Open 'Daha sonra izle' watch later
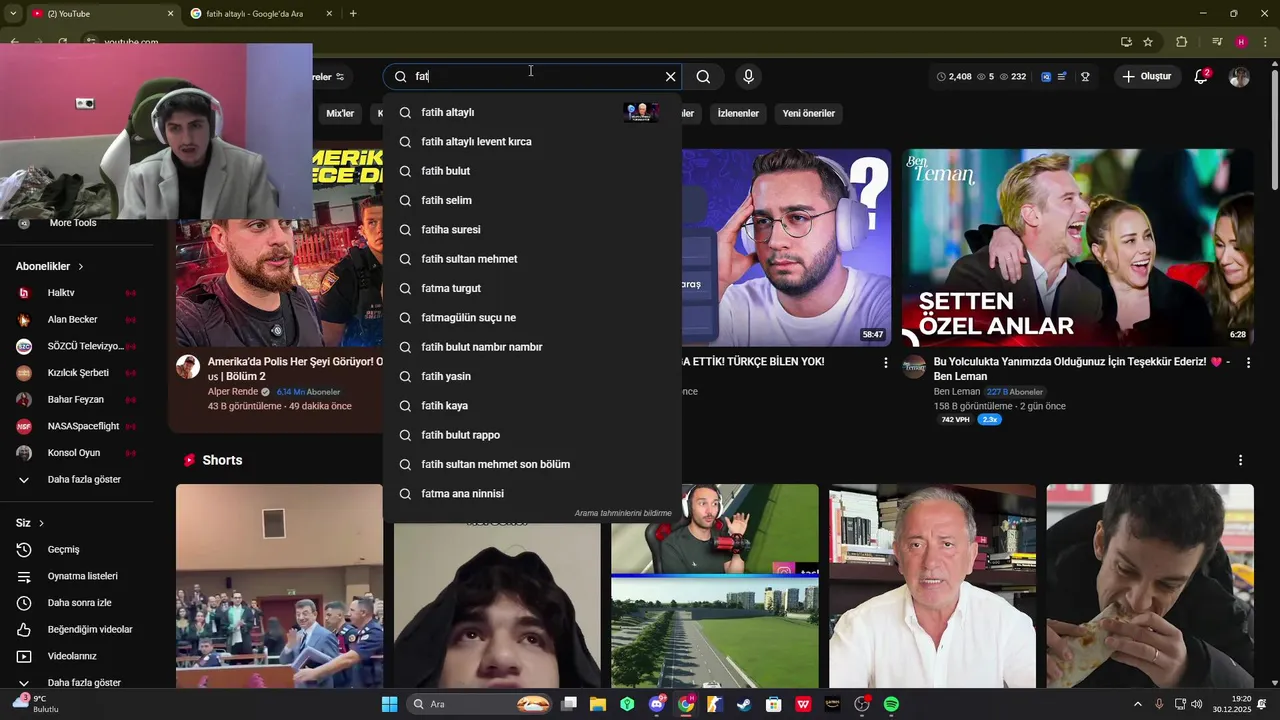The image size is (1280, 720). (78, 603)
